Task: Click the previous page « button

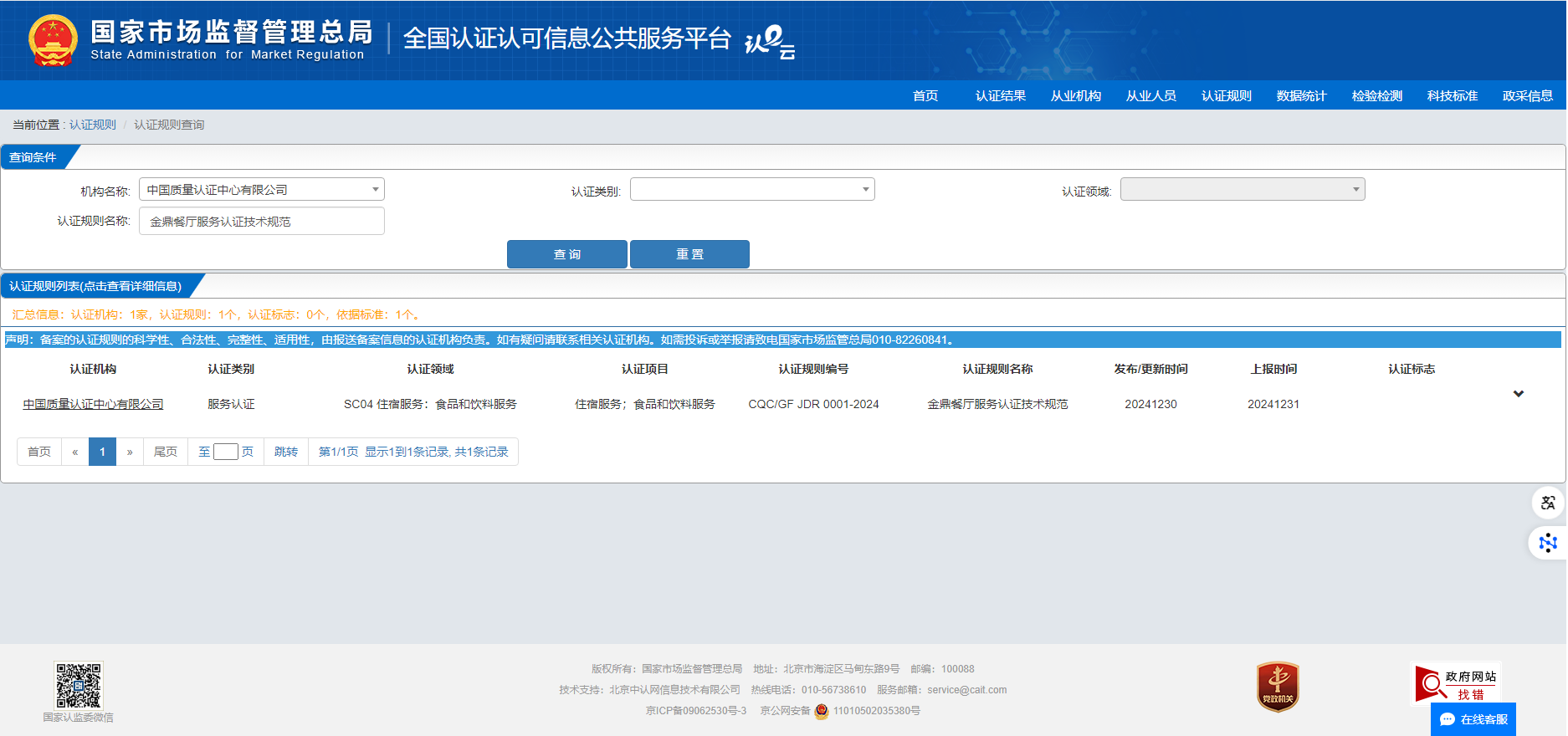Action: (75, 452)
